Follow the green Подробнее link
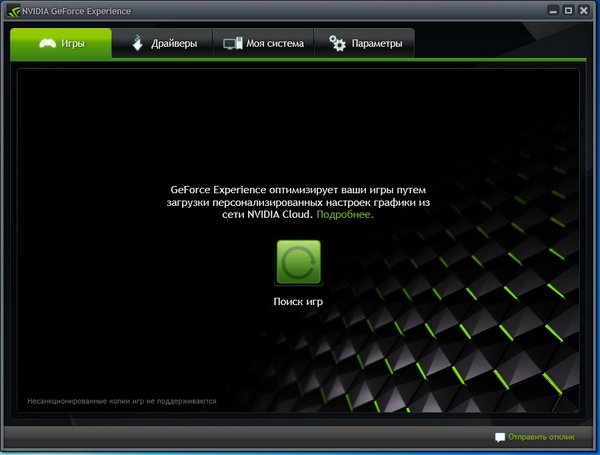 [x=345, y=215]
